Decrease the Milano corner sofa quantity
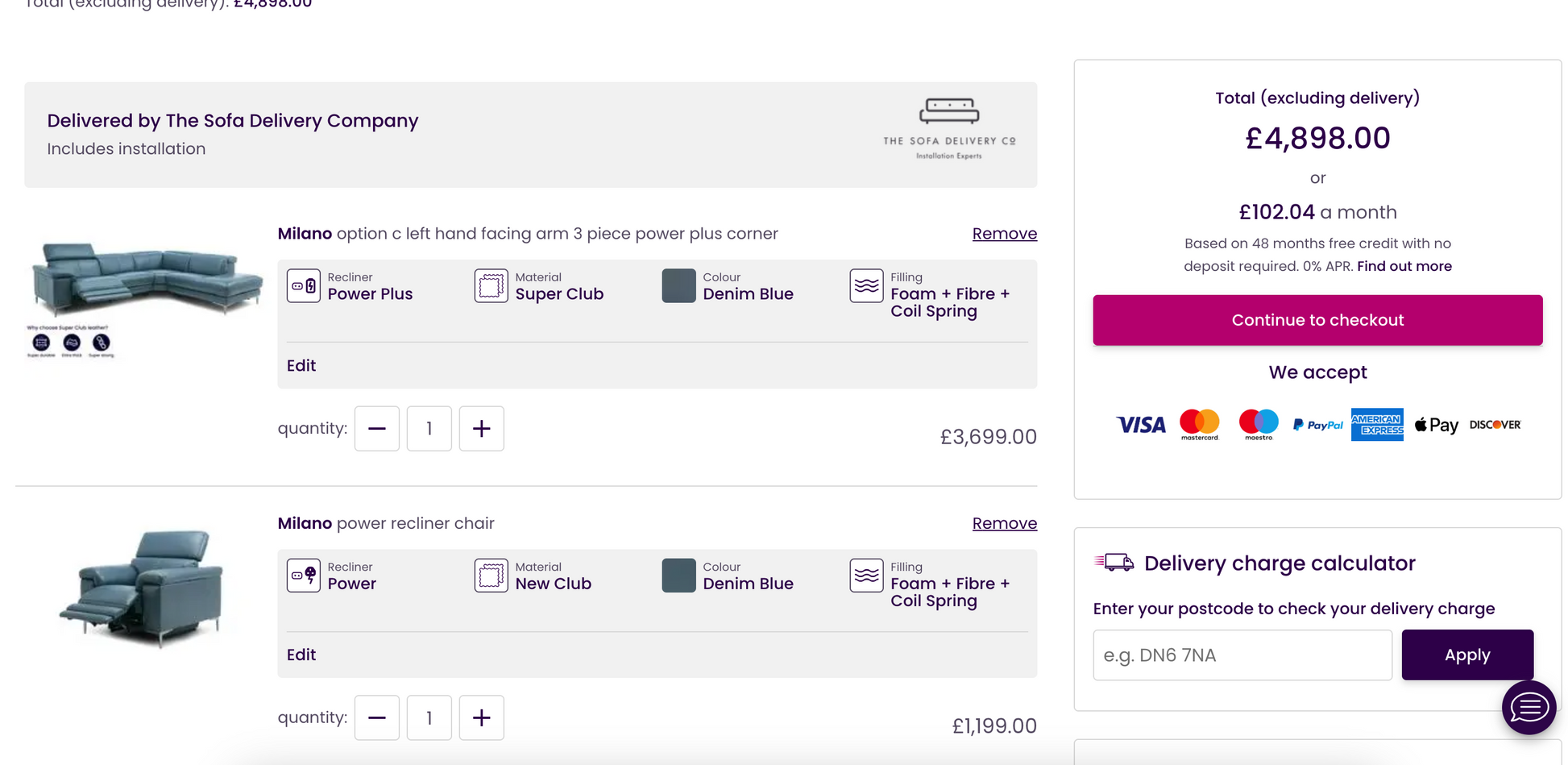1568x765 pixels. click(377, 429)
